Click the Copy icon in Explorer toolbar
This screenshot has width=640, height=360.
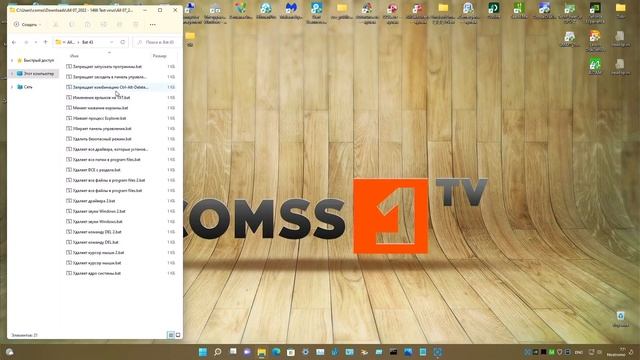[x=72, y=24]
